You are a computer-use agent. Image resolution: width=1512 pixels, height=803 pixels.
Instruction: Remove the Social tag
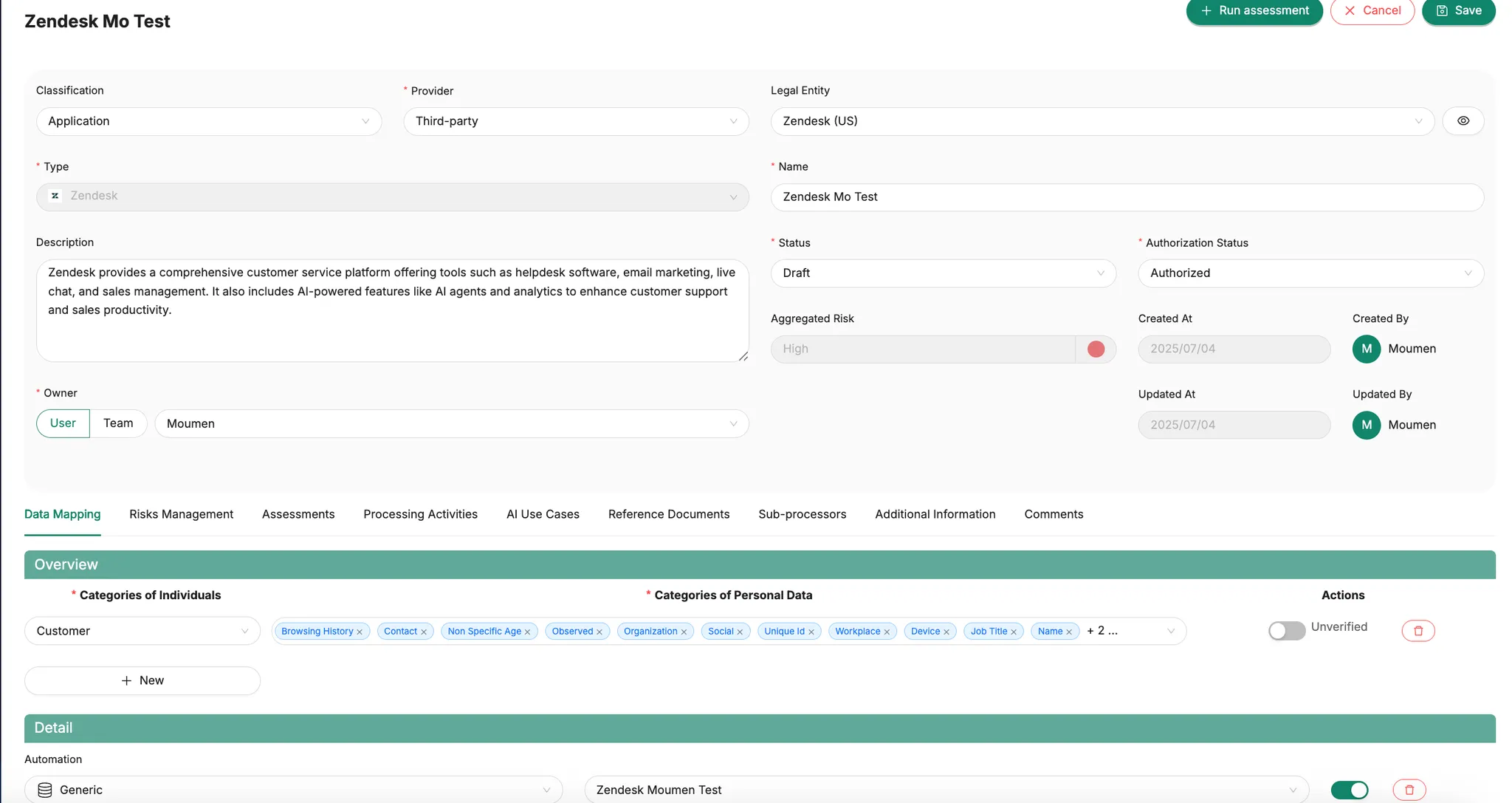[740, 632]
